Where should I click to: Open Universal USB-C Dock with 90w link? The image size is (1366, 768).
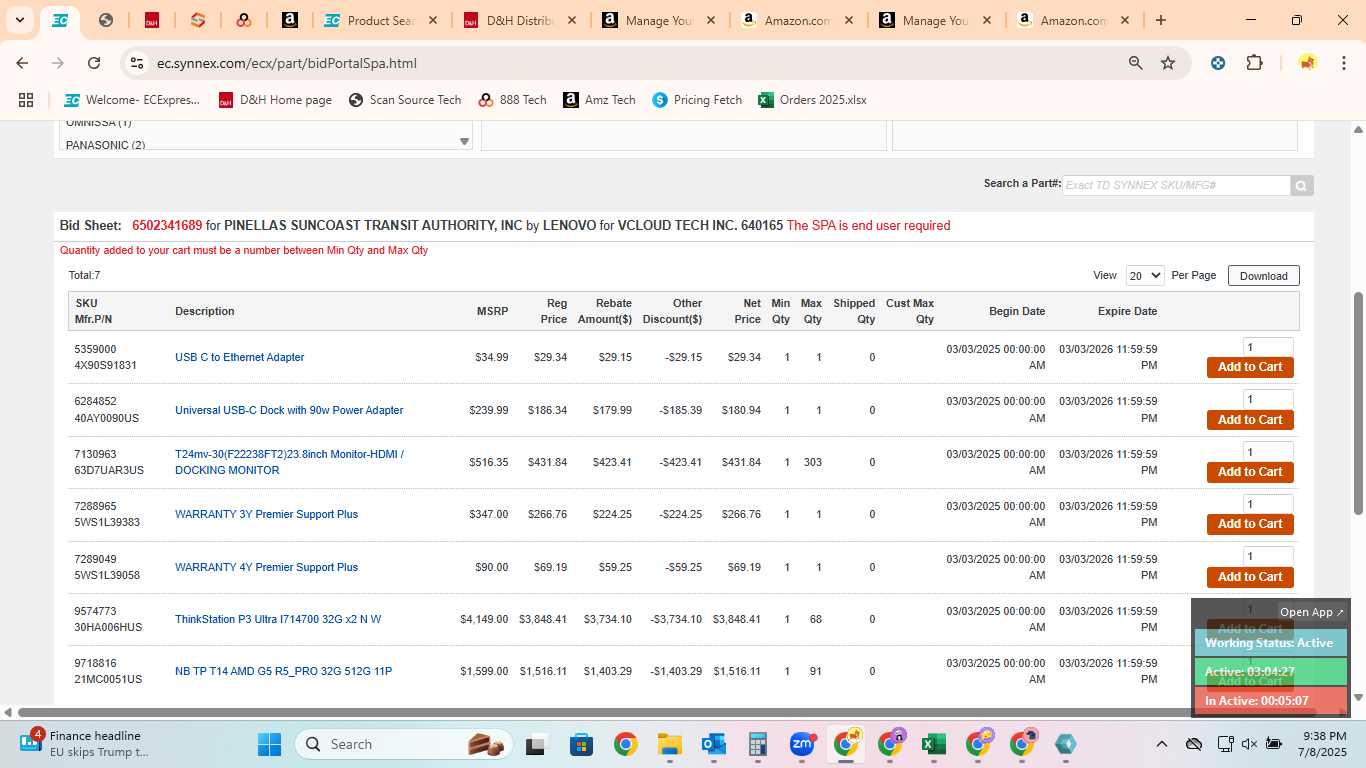tap(289, 410)
